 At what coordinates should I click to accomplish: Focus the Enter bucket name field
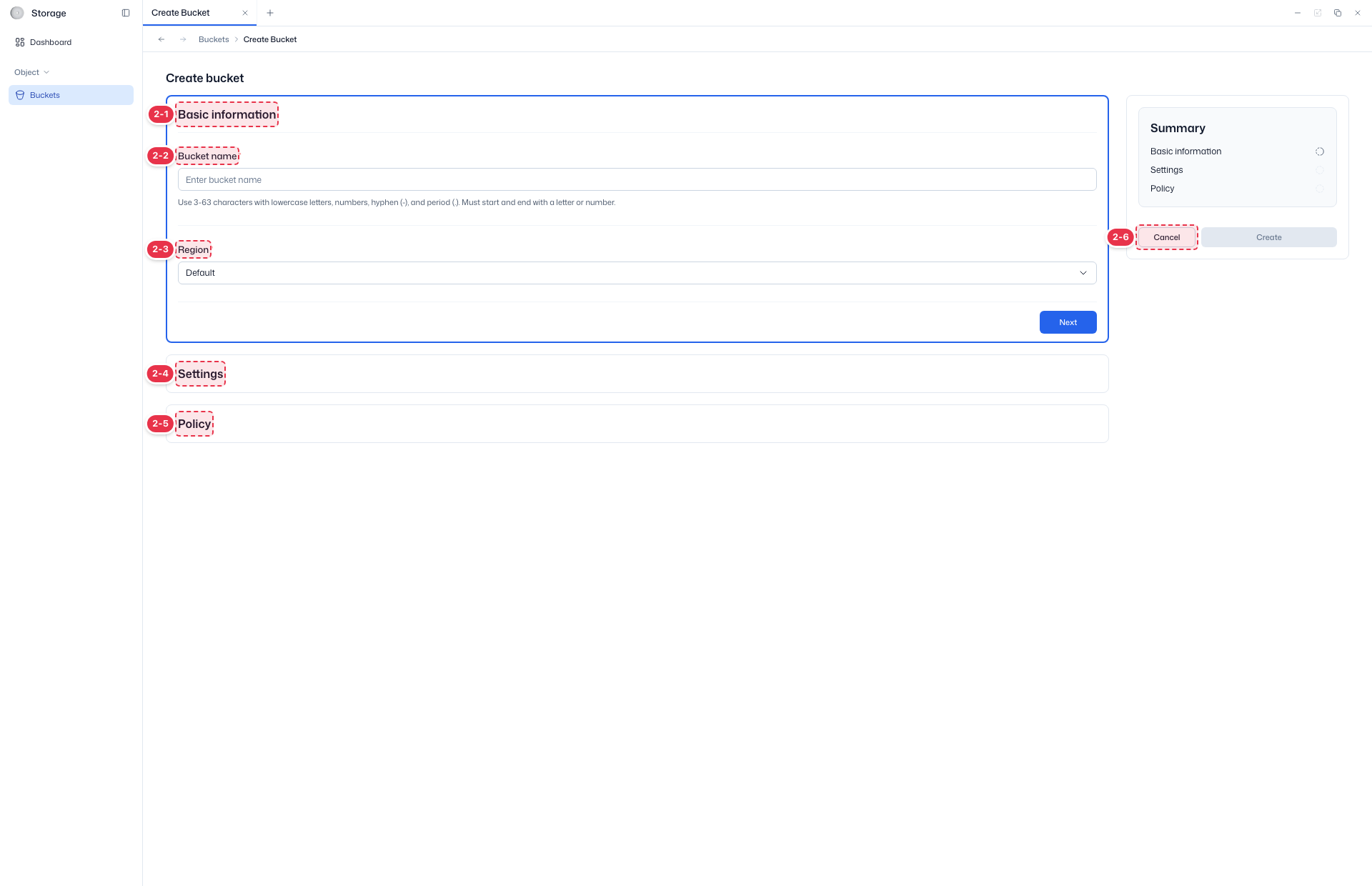point(637,179)
